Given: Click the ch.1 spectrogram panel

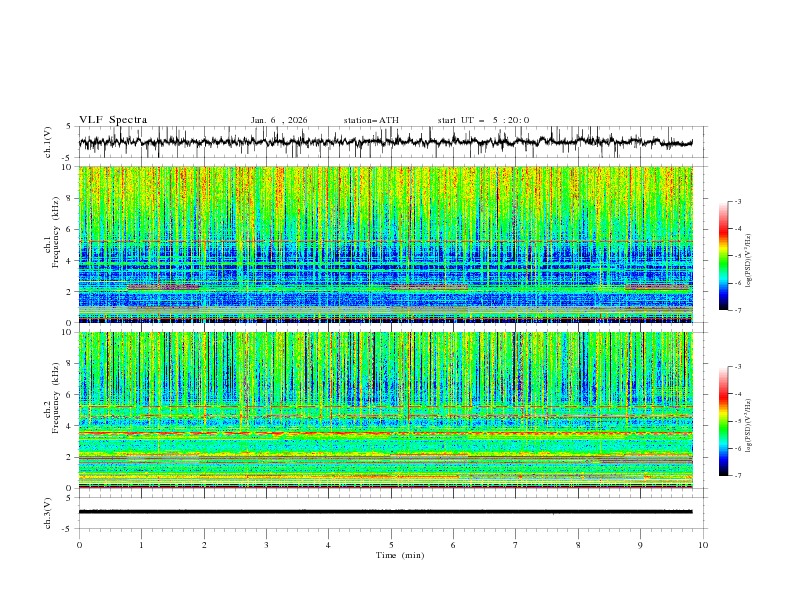Looking at the screenshot, I should pyautogui.click(x=386, y=244).
